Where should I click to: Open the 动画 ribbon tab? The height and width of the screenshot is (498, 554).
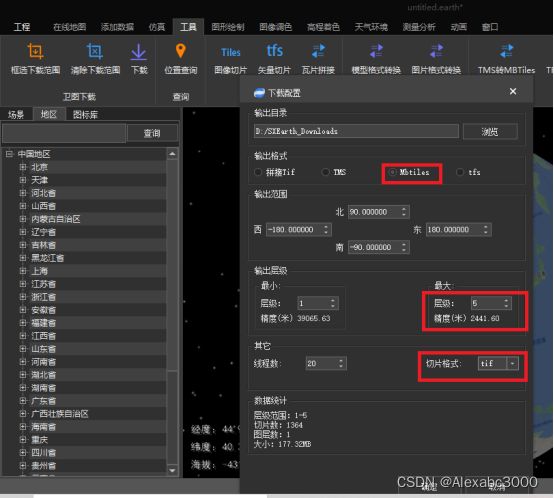coord(459,27)
